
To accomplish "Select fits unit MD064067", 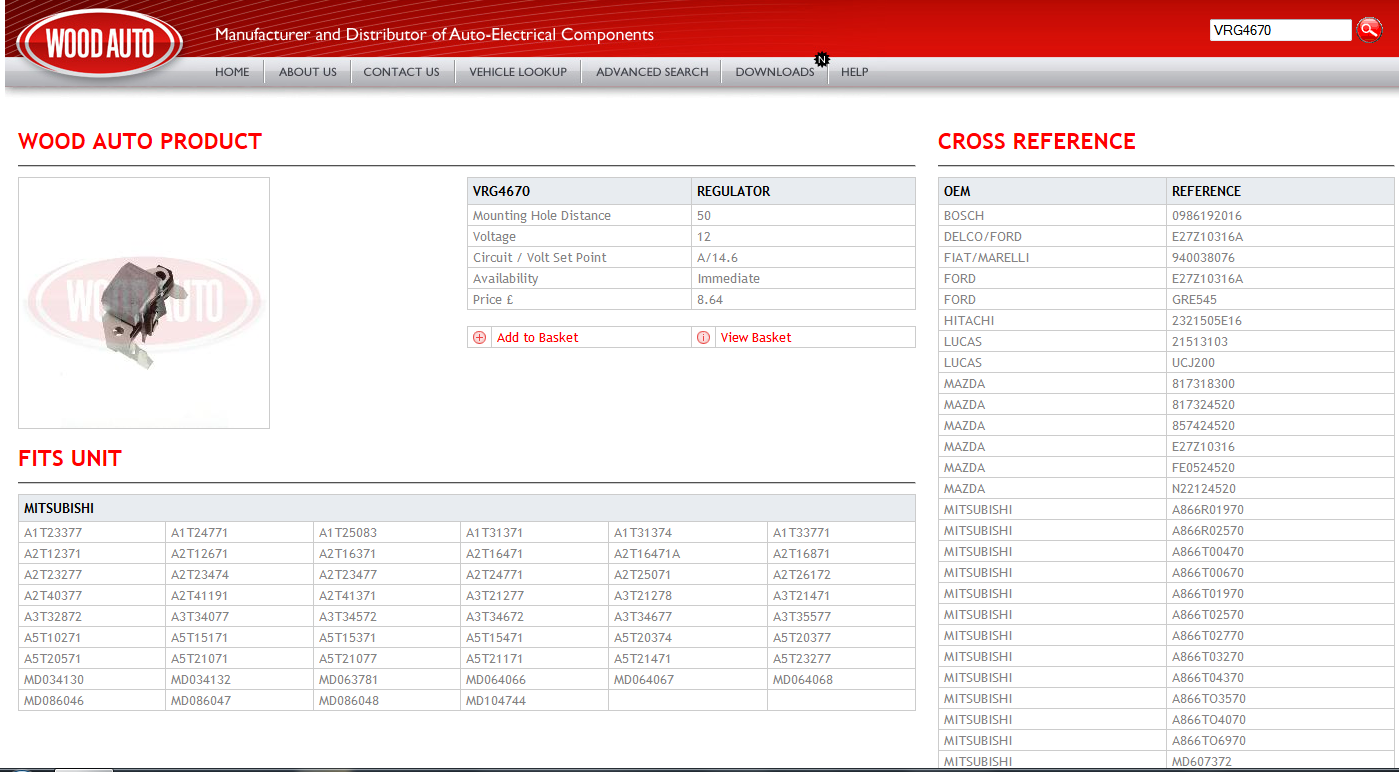I will (644, 680).
